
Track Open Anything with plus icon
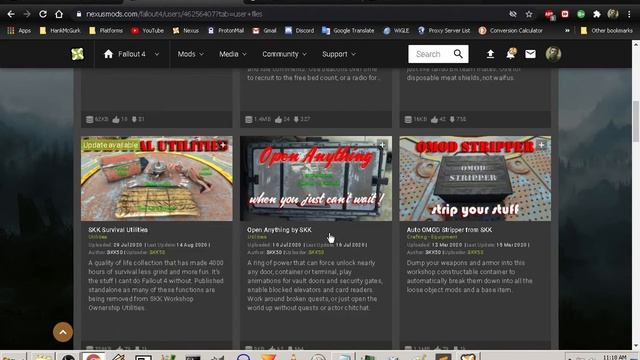click(382, 145)
